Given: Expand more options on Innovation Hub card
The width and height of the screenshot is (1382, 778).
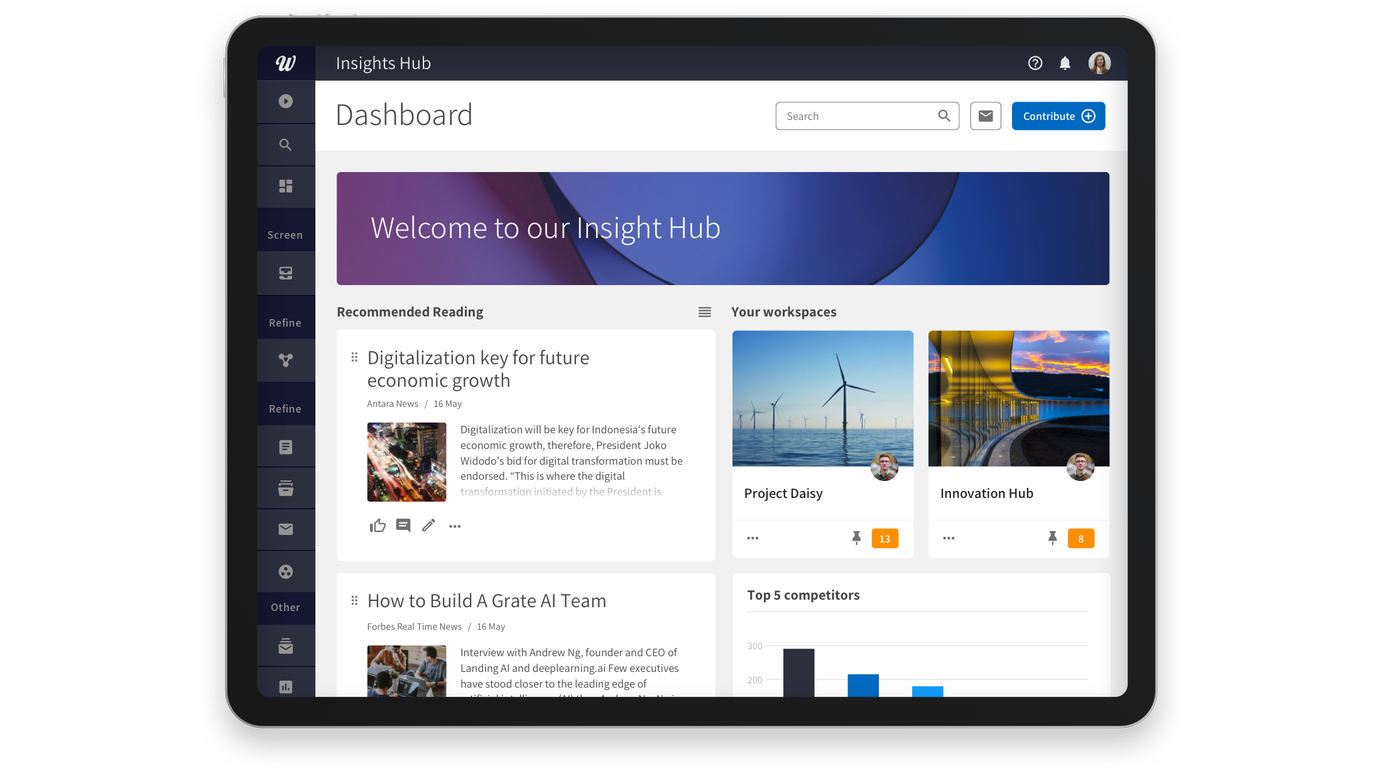Looking at the screenshot, I should [x=949, y=538].
